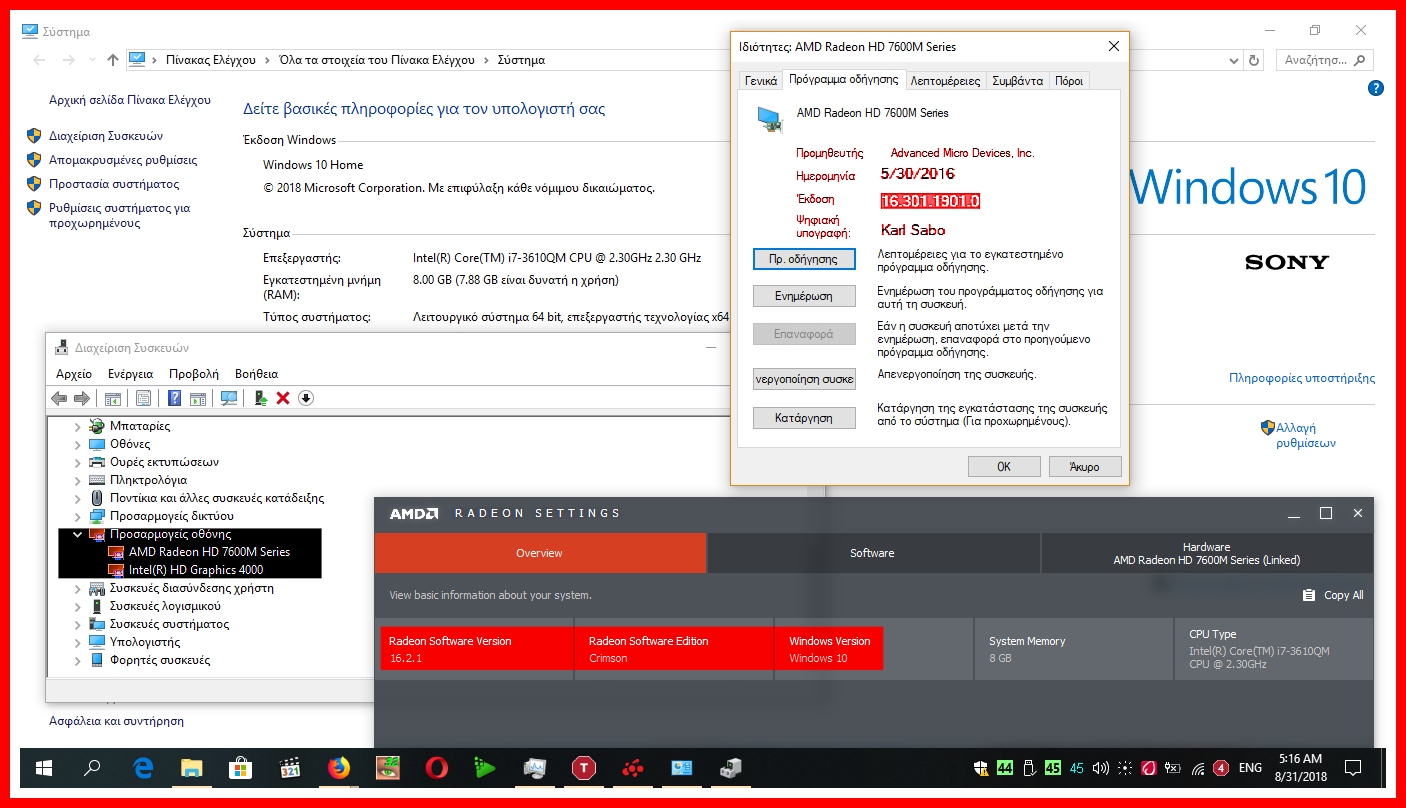The height and width of the screenshot is (808, 1406).
Task: Click the Update driver green arrow icon
Action: tap(260, 398)
